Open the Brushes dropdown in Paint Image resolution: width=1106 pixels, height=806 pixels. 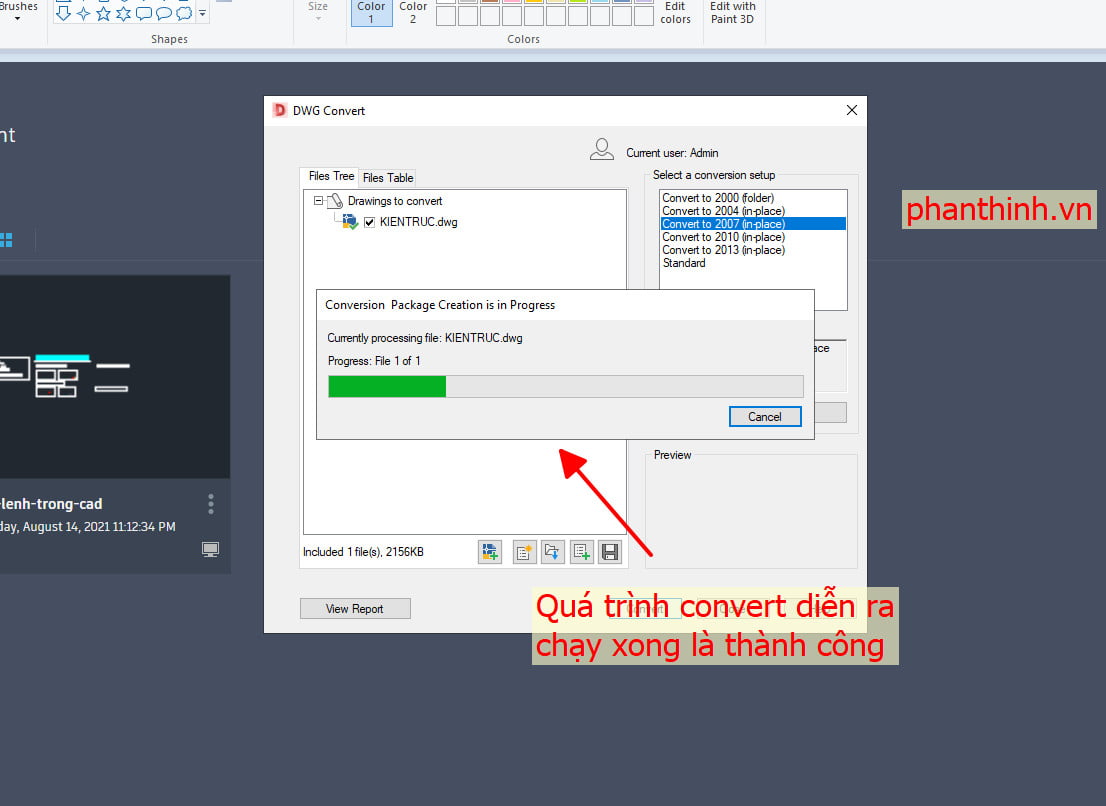(19, 11)
